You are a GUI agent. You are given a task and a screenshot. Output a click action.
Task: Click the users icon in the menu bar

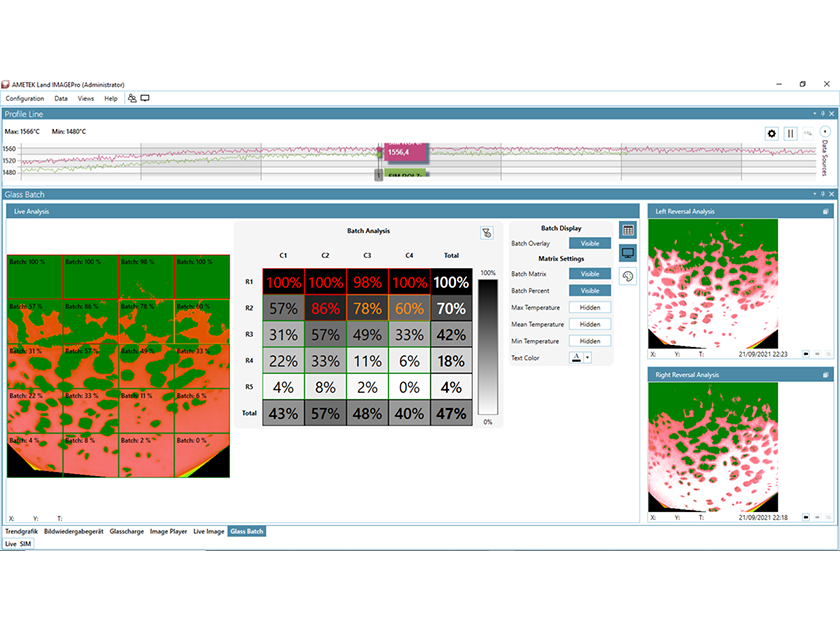click(132, 99)
